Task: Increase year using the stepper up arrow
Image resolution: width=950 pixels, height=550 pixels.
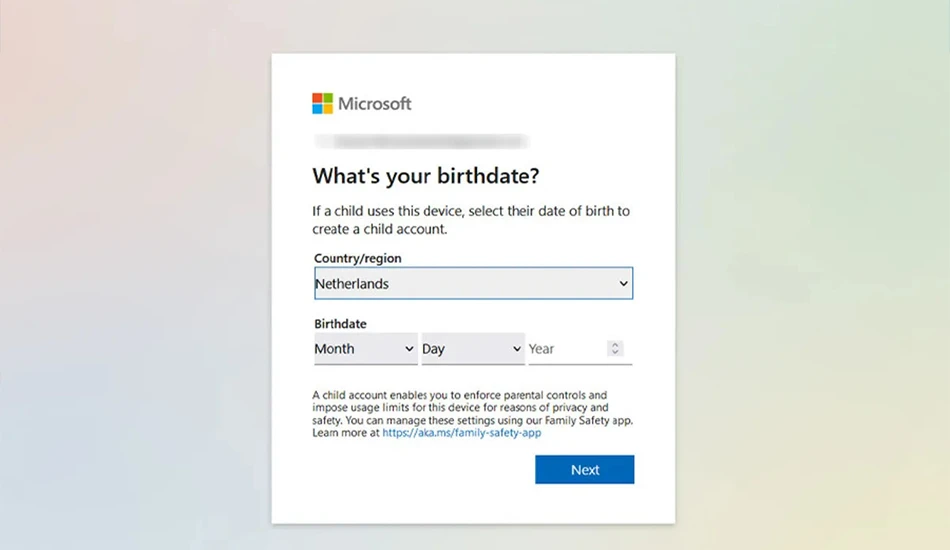Action: point(615,345)
